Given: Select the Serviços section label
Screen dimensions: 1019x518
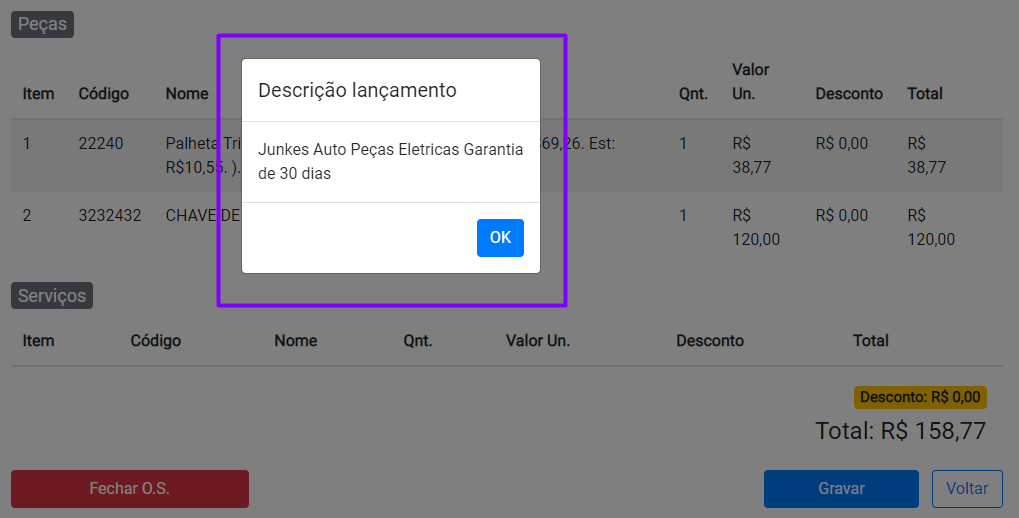Looking at the screenshot, I should [52, 296].
